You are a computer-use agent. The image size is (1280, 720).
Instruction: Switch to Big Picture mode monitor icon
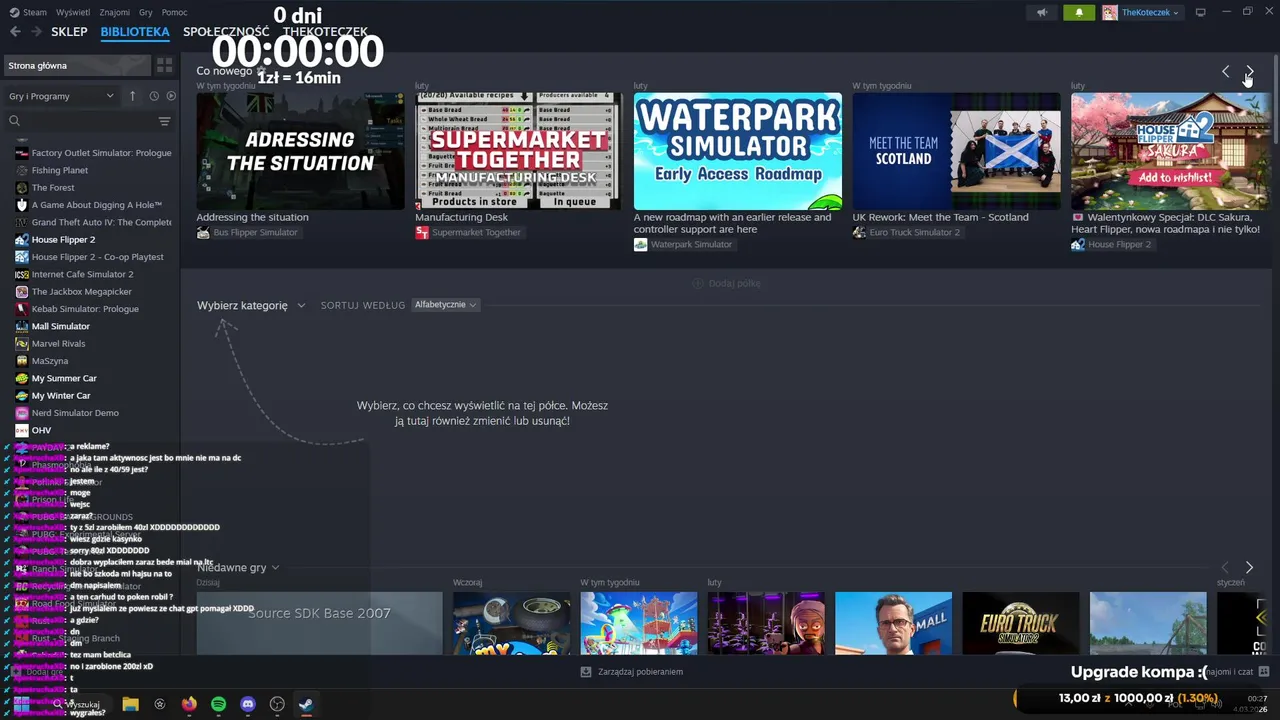coord(1200,13)
